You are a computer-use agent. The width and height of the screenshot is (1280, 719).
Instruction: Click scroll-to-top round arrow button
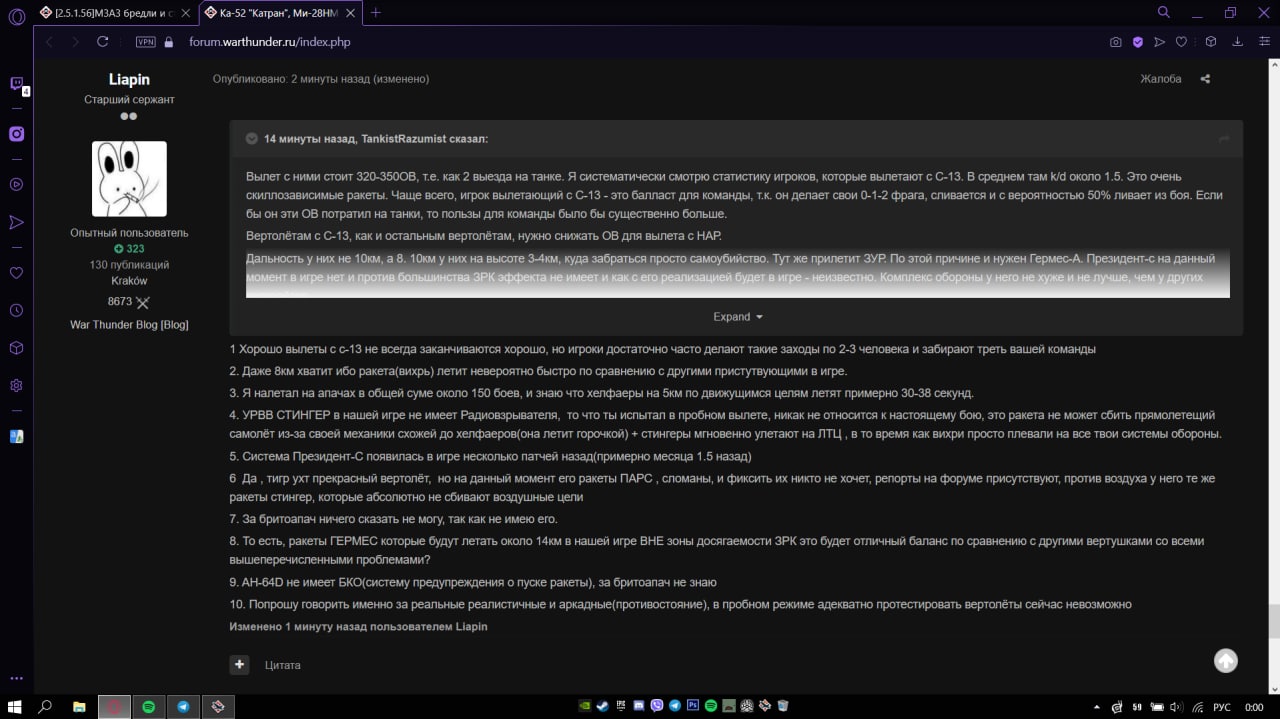1226,661
